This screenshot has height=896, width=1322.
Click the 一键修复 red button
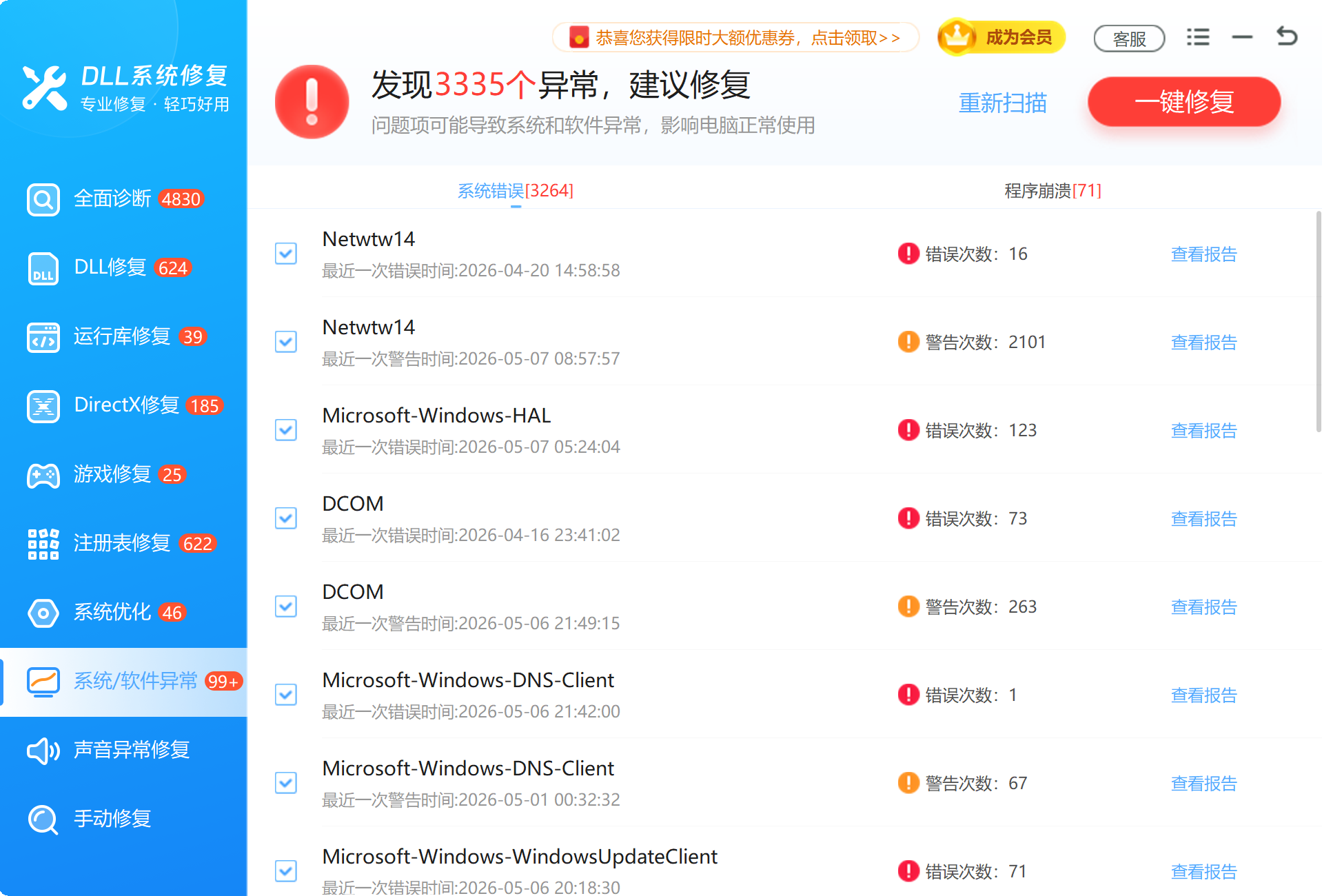(1184, 102)
